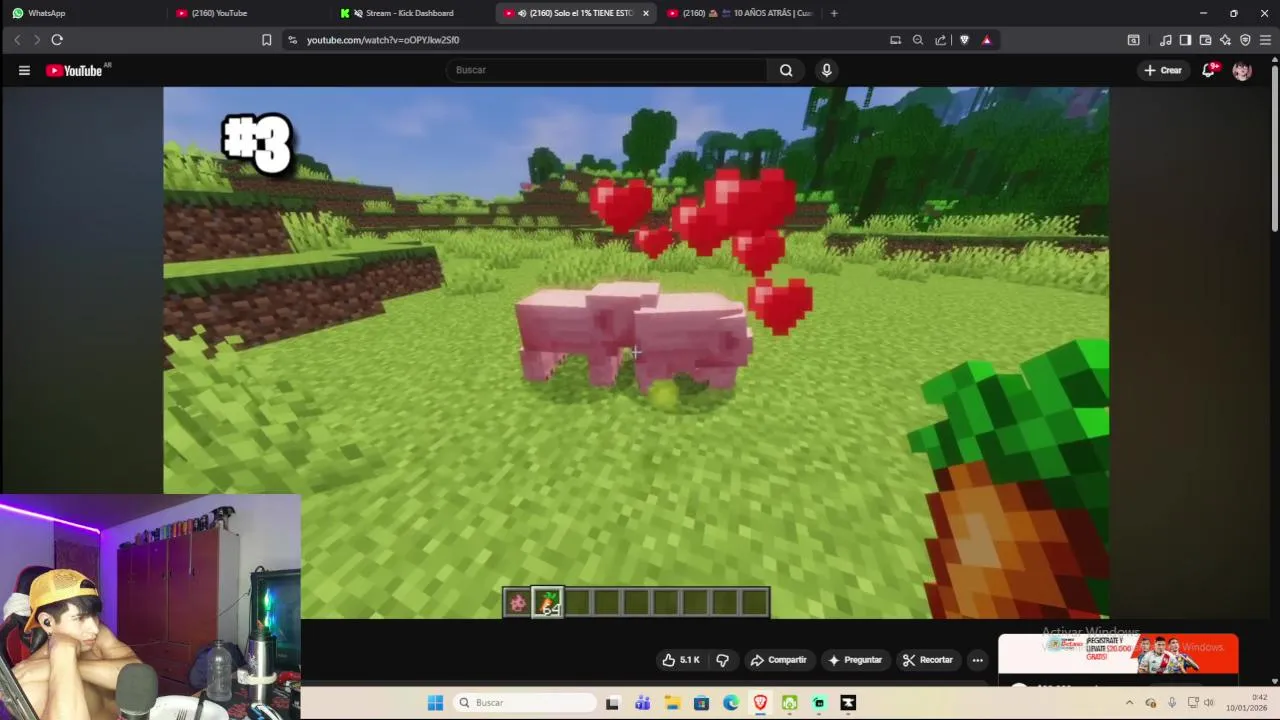The image size is (1280, 720).
Task: Create a clip with Recortar
Action: 928,660
